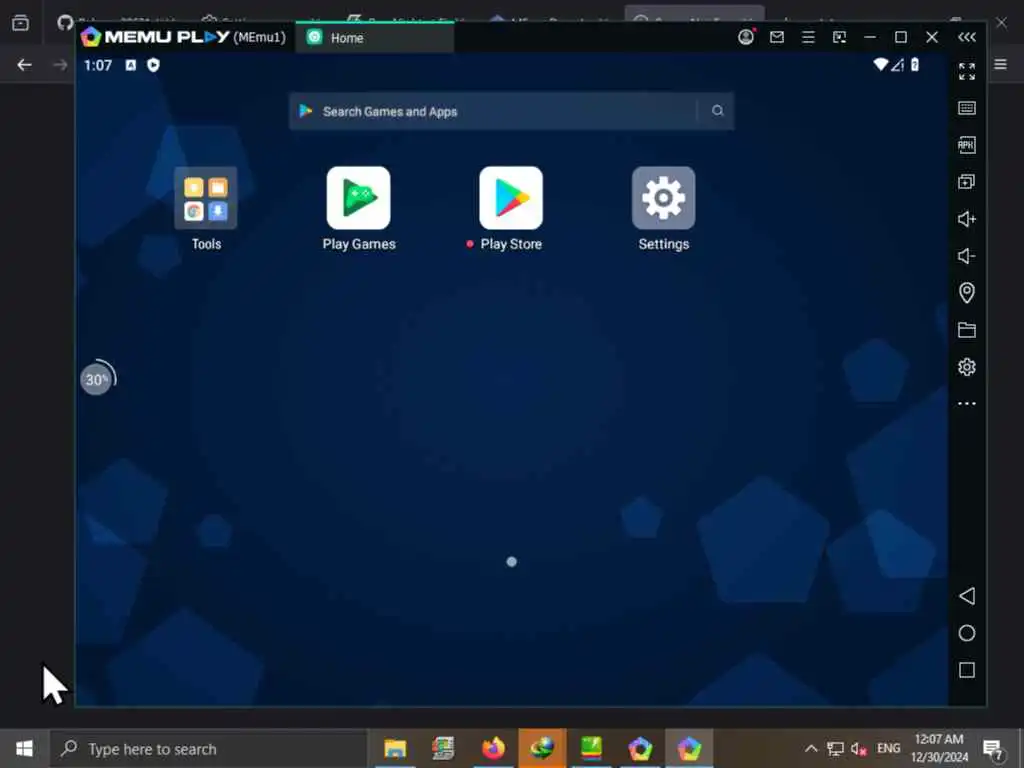Open Firefox from the taskbar
1024x768 pixels.
[493, 748]
